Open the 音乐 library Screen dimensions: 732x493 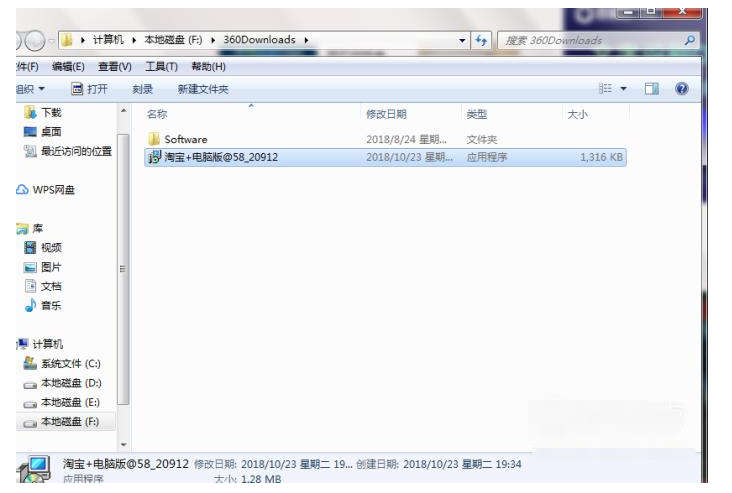coord(50,306)
